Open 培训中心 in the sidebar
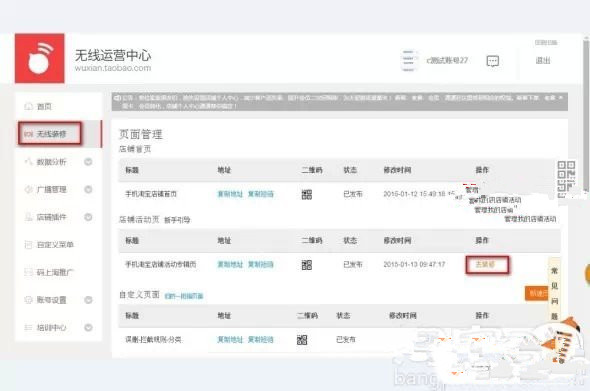 (x=51, y=327)
